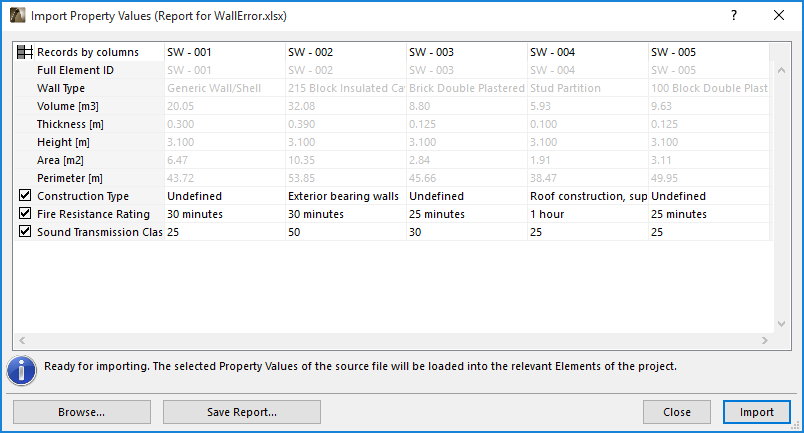Click the Close button at the bottom
Viewport: 804px width, 433px height.
coord(677,412)
